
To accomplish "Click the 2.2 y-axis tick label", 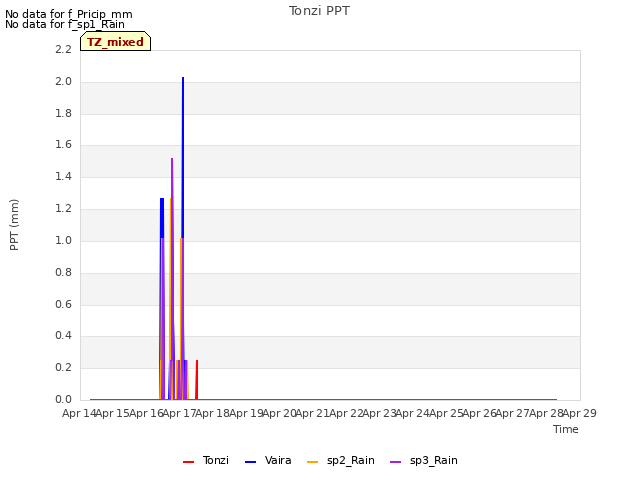I will click(x=63, y=49).
